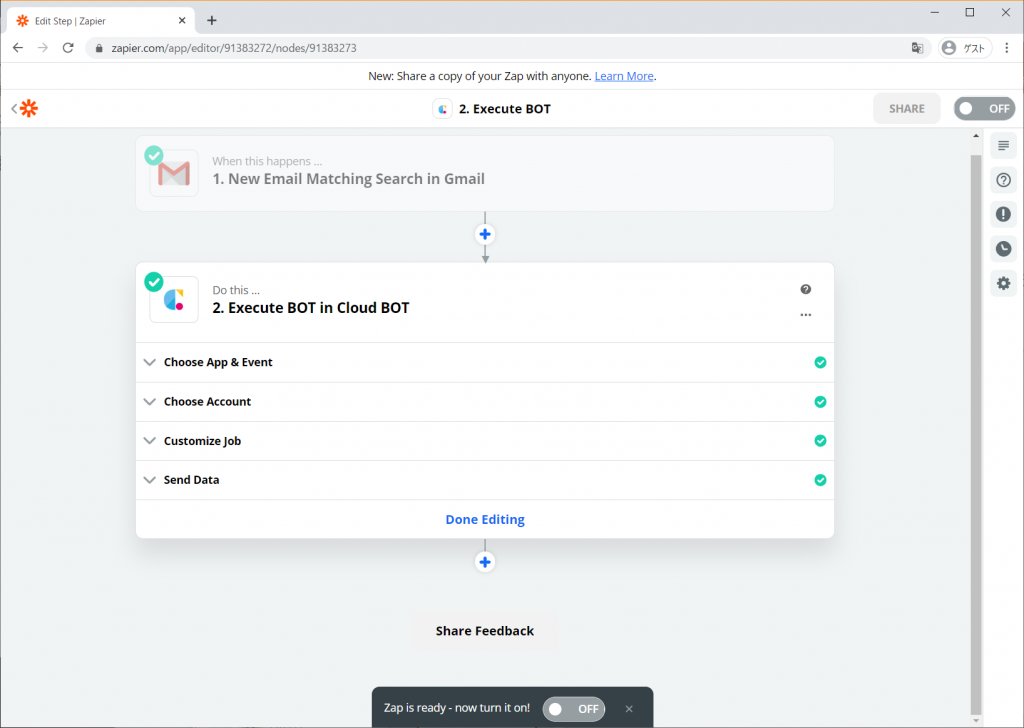Navigate back with the browser back arrow
Viewport: 1024px width, 728px height.
(18, 48)
